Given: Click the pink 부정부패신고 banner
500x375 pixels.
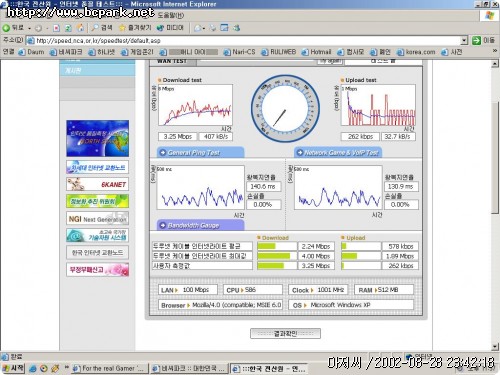Looking at the screenshot, I should point(97,270).
